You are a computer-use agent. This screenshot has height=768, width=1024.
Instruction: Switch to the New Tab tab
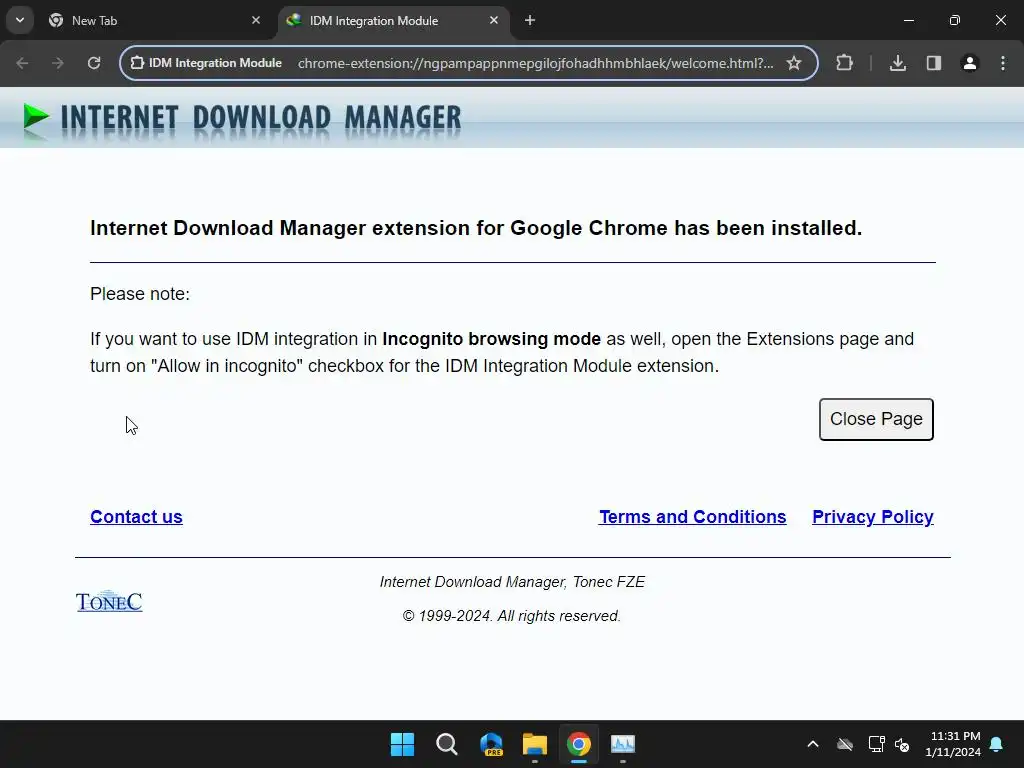click(x=157, y=21)
